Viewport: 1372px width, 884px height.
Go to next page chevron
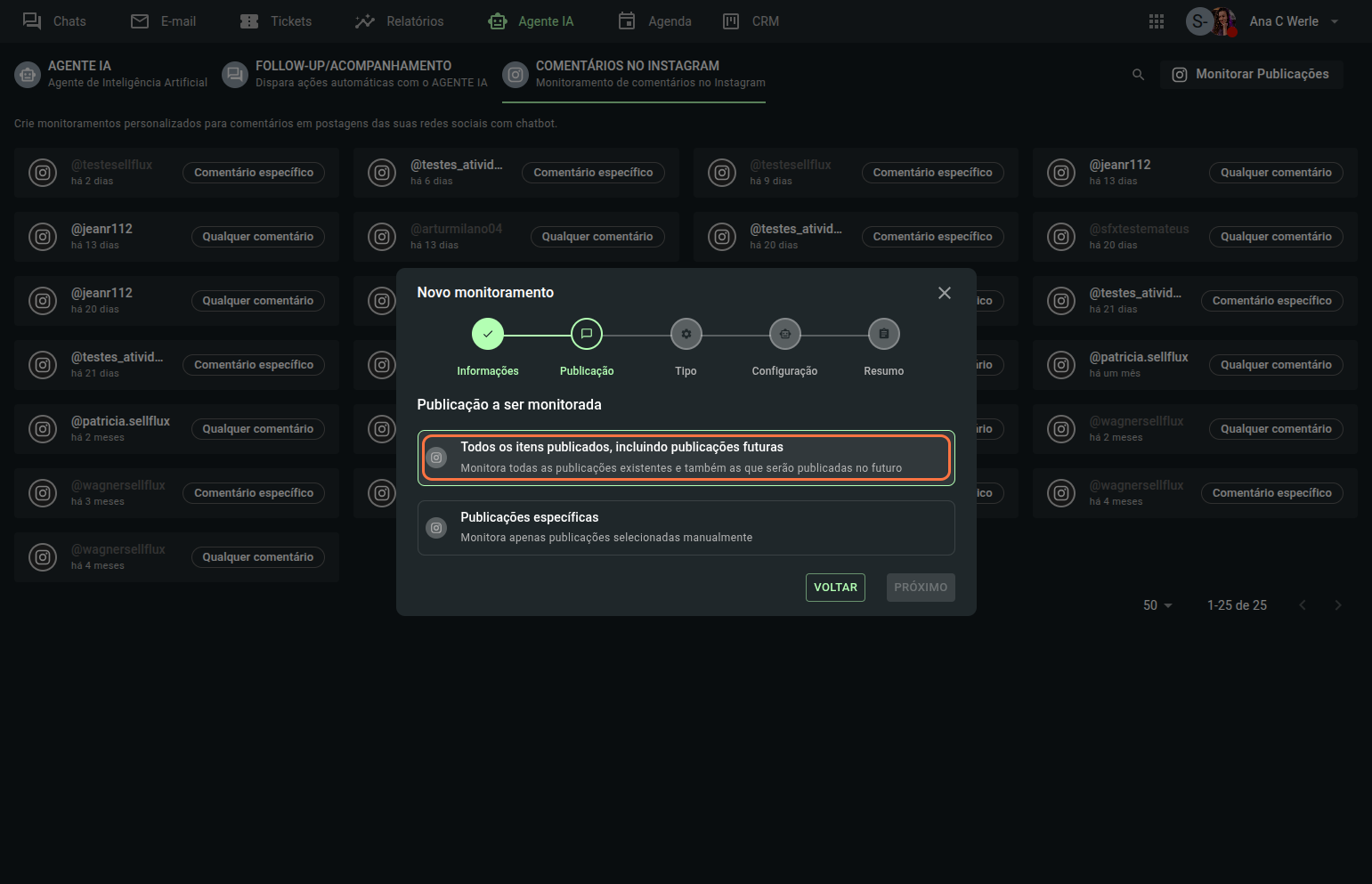(x=1337, y=605)
